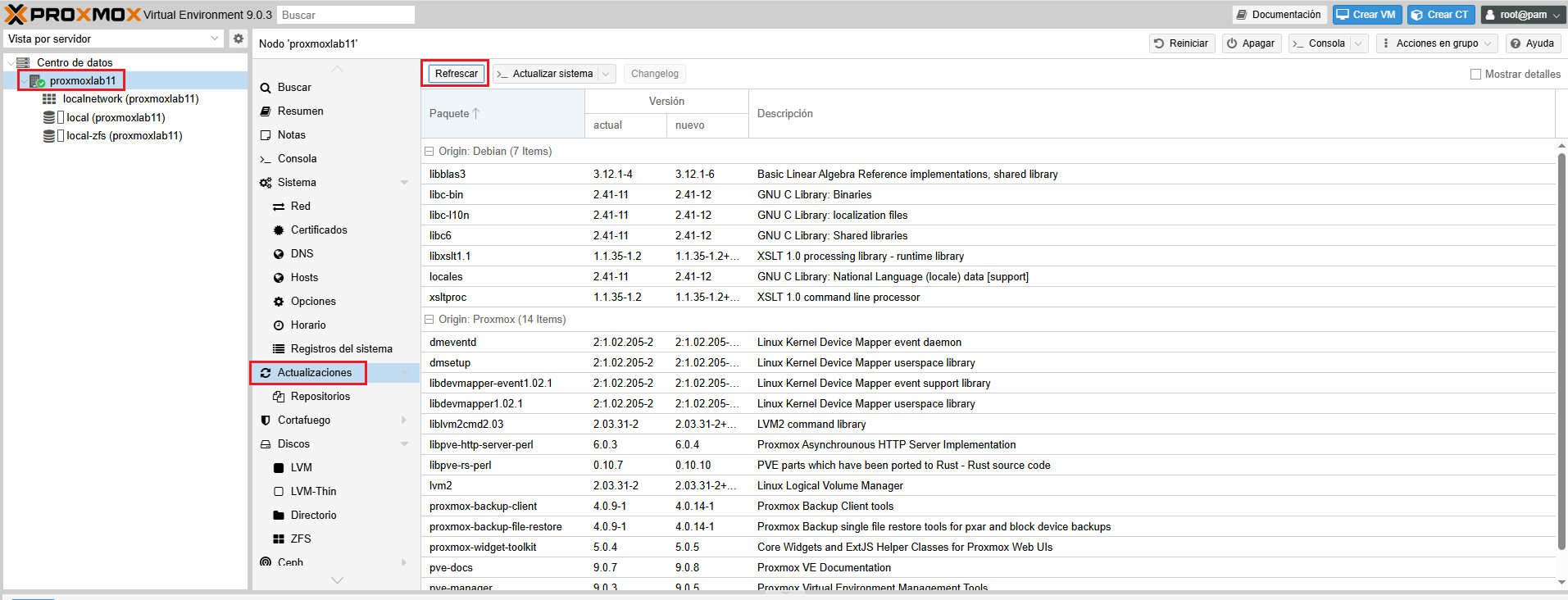Click the Apagar button
The height and width of the screenshot is (600, 1568).
coord(1251,43)
